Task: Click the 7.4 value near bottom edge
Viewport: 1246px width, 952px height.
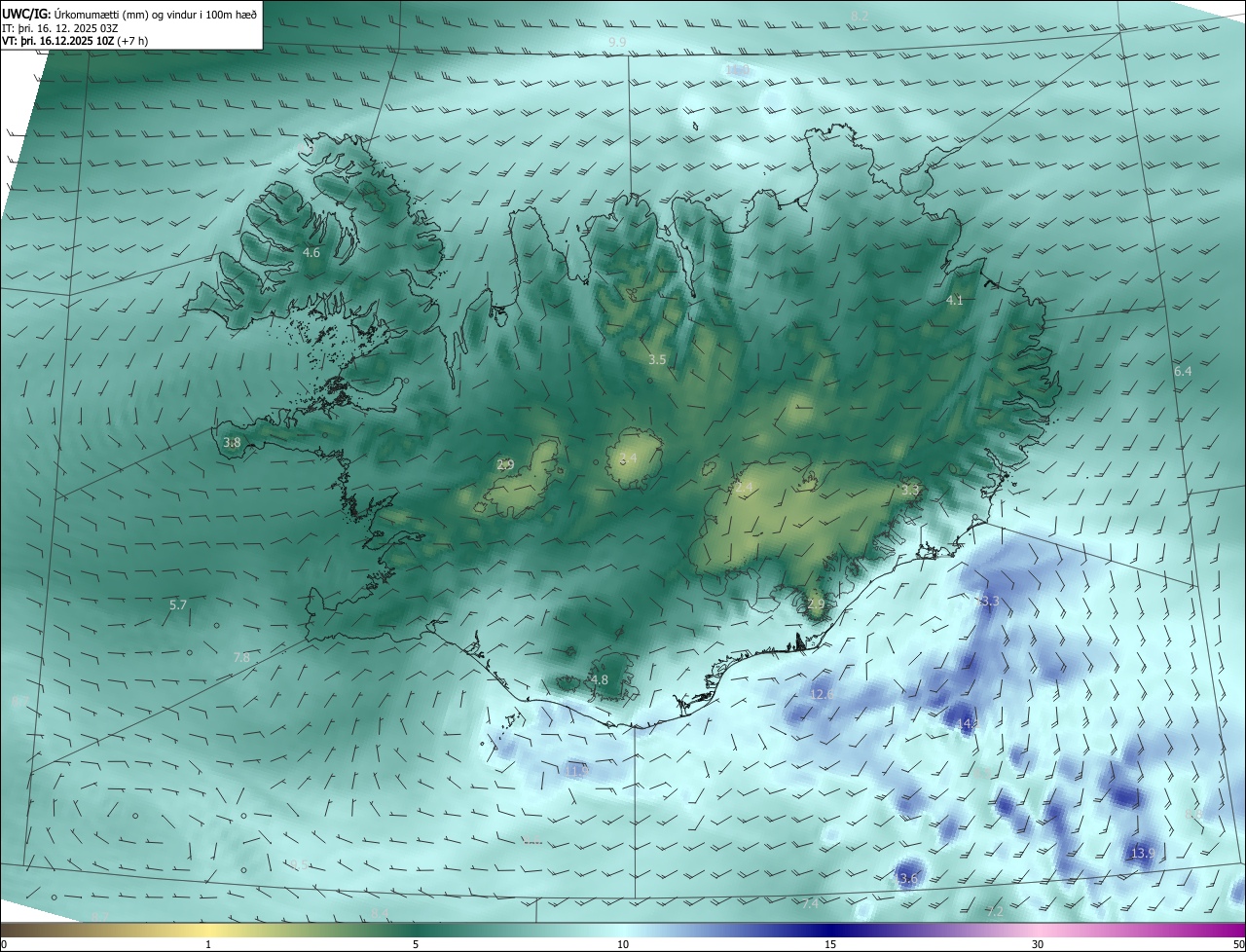Action: click(x=811, y=904)
